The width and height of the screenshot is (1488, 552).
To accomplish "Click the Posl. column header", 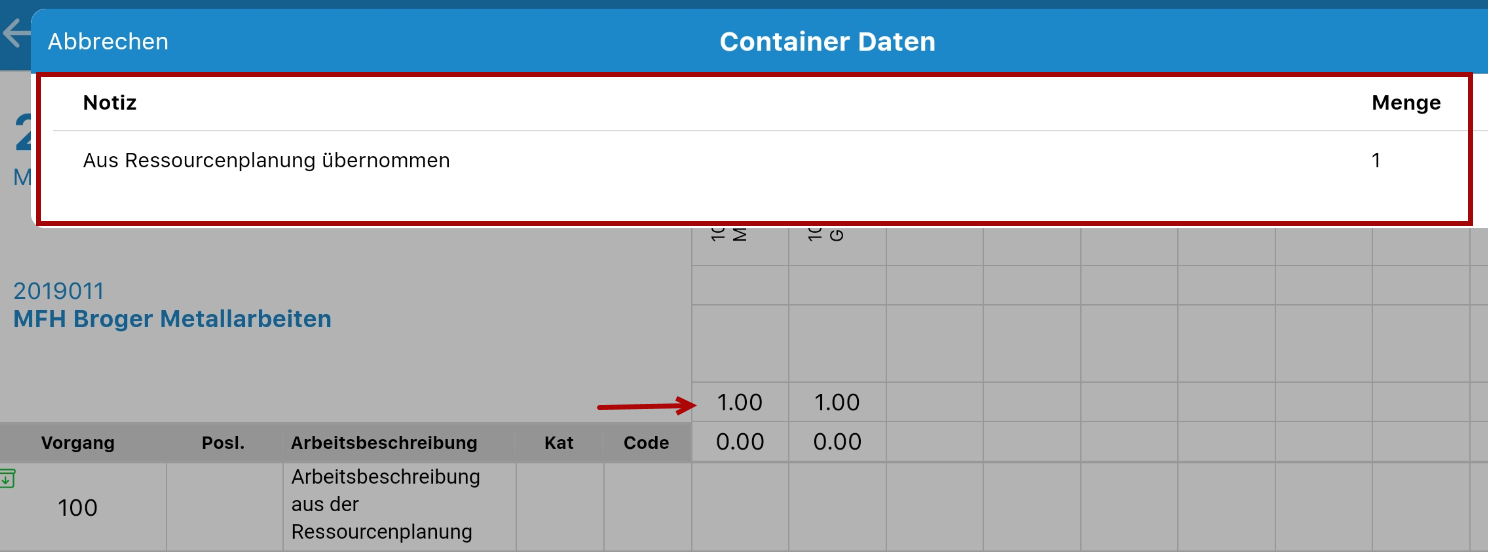I will (224, 442).
